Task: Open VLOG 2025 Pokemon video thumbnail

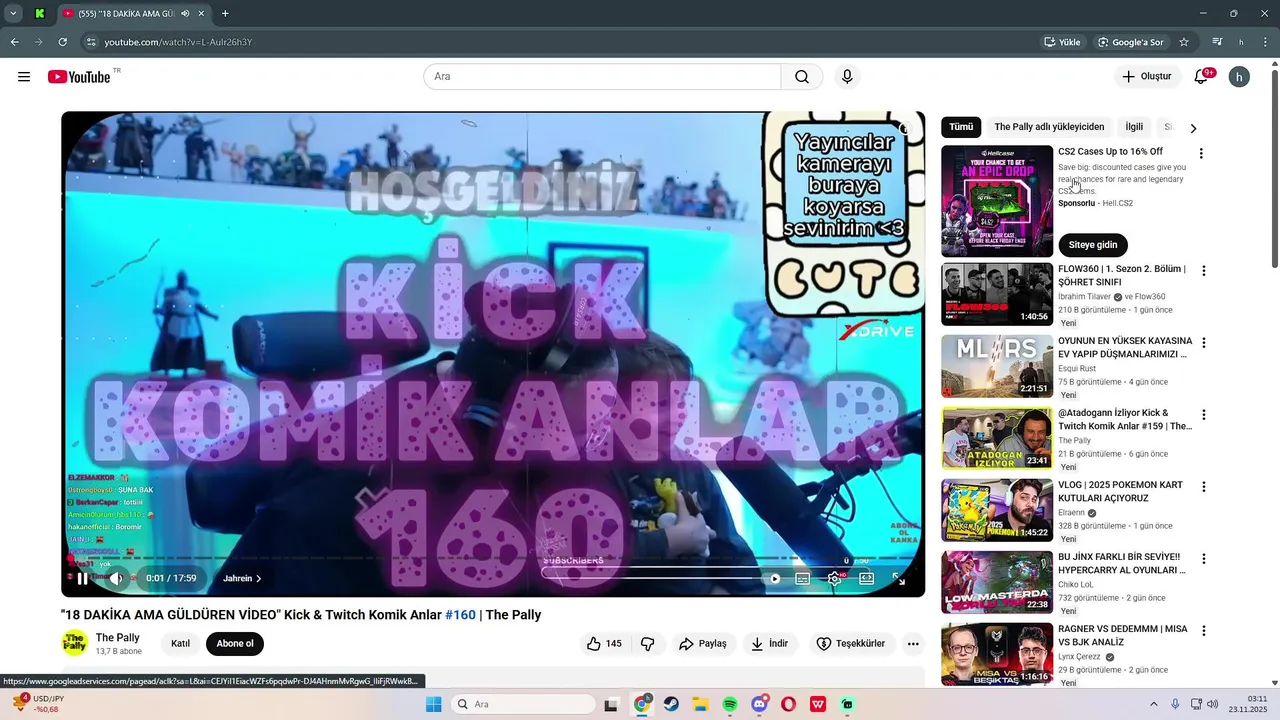Action: coord(996,510)
